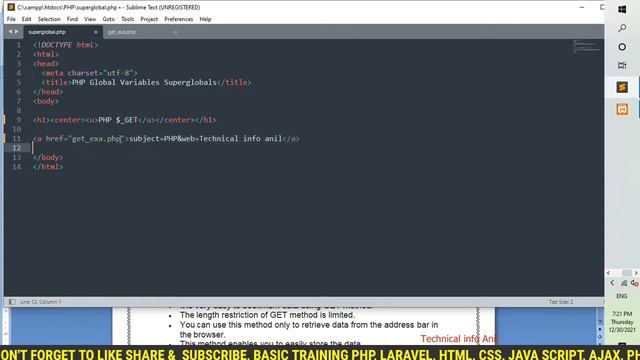Click the code minimap preview
Screen dimensions: 640x360
click(587, 46)
